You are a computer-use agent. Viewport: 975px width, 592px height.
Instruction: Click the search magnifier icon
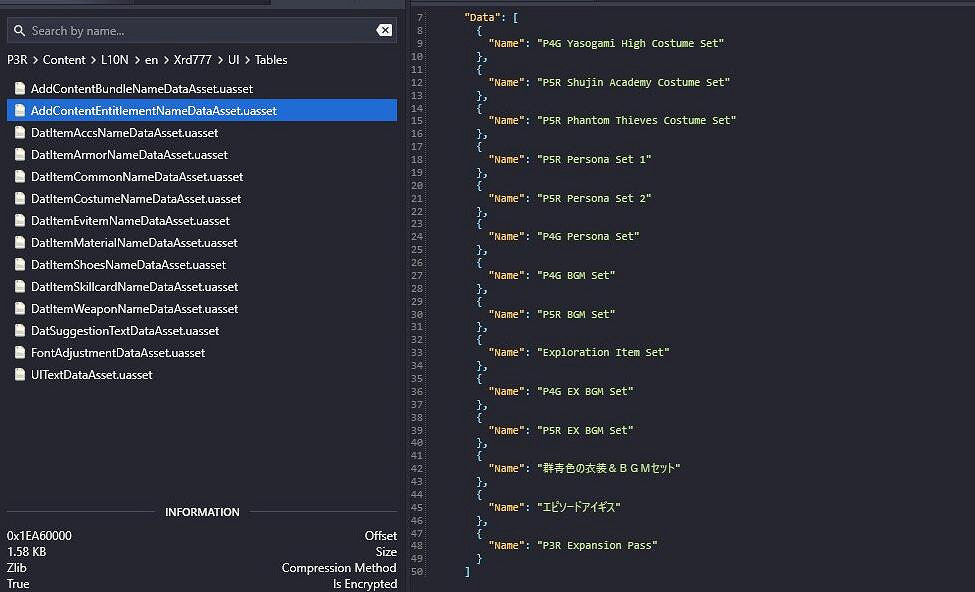point(20,31)
